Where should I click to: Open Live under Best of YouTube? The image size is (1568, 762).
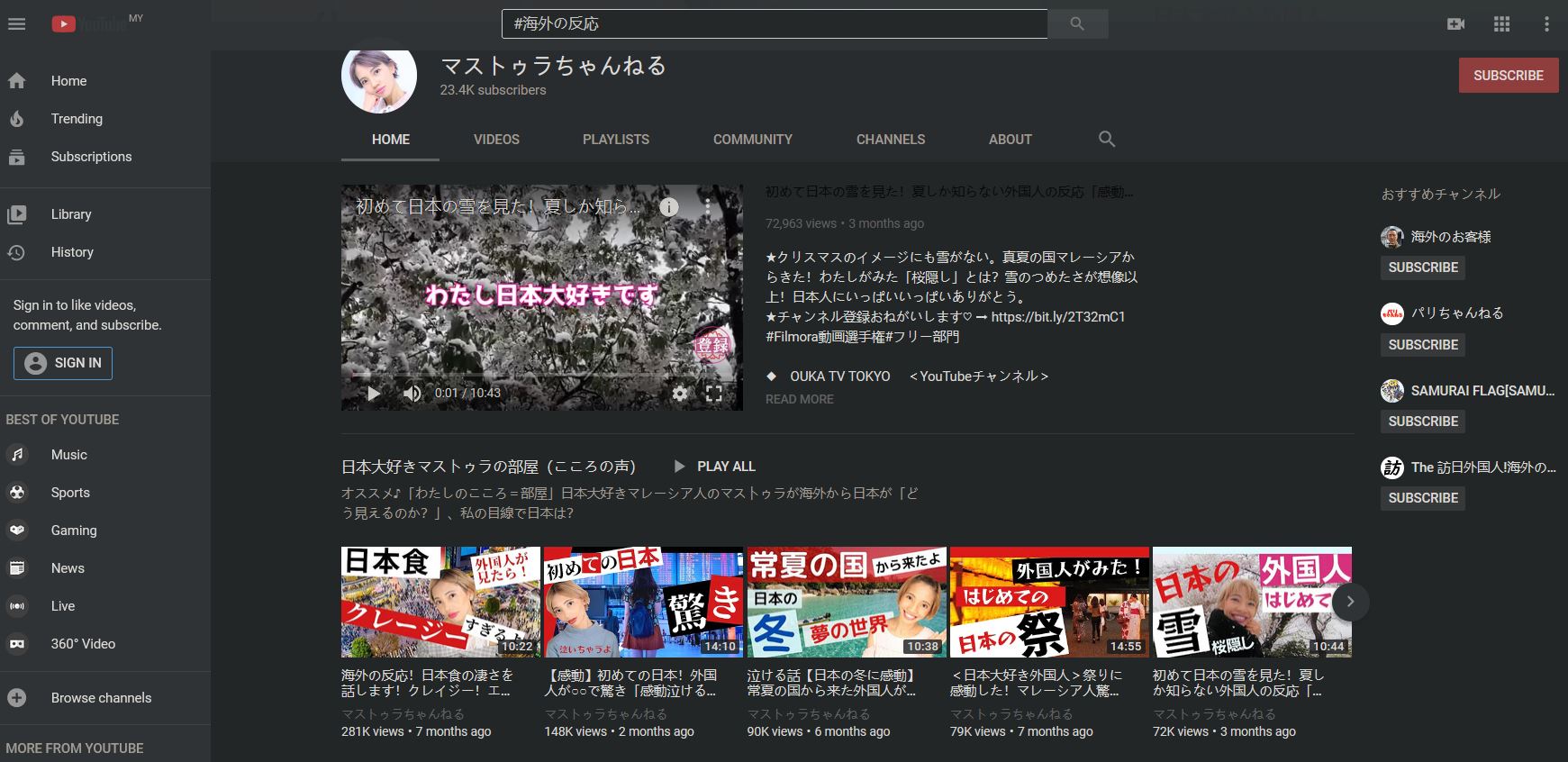pyautogui.click(x=105, y=606)
